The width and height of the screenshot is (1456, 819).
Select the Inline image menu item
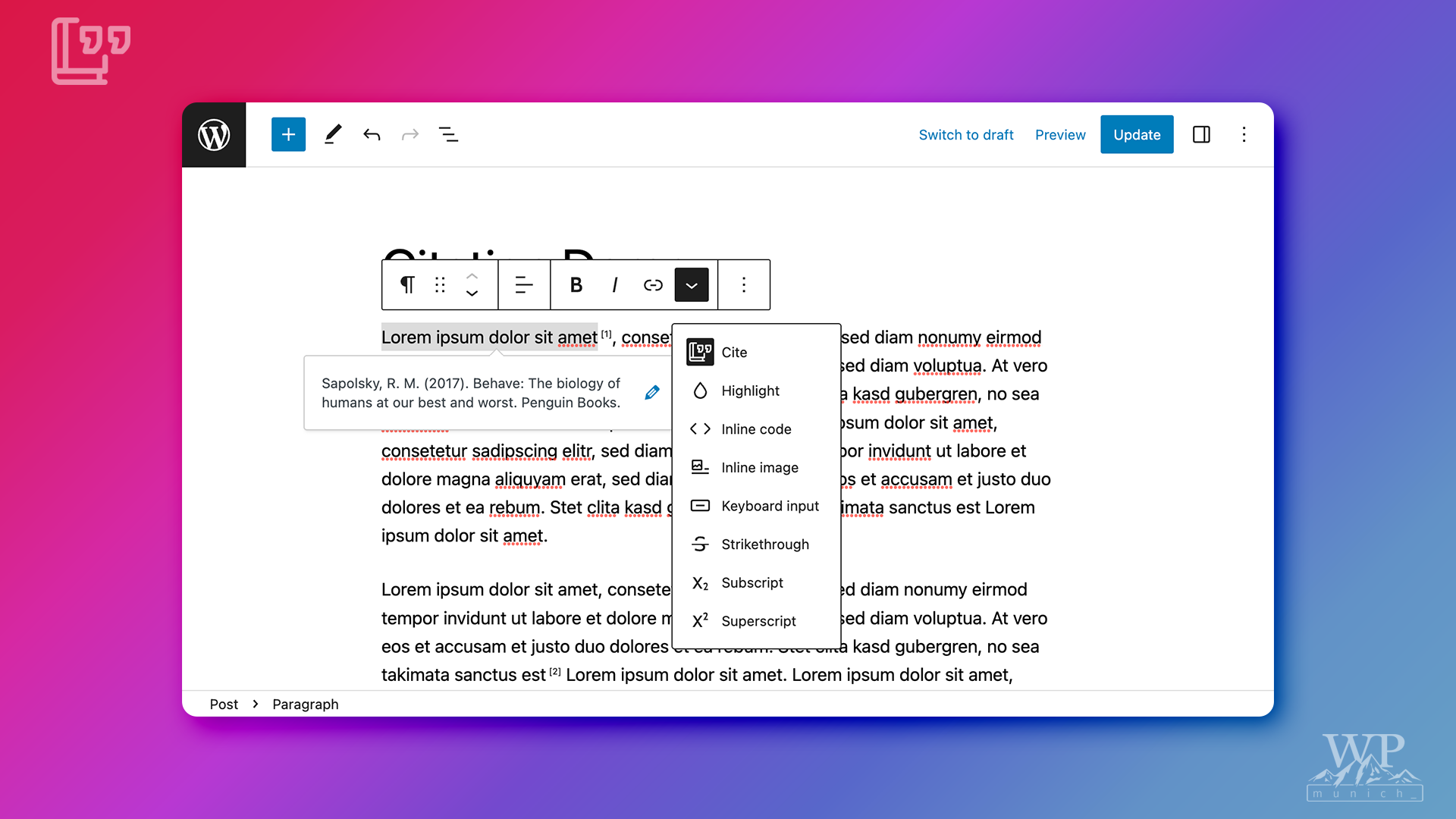pyautogui.click(x=757, y=467)
